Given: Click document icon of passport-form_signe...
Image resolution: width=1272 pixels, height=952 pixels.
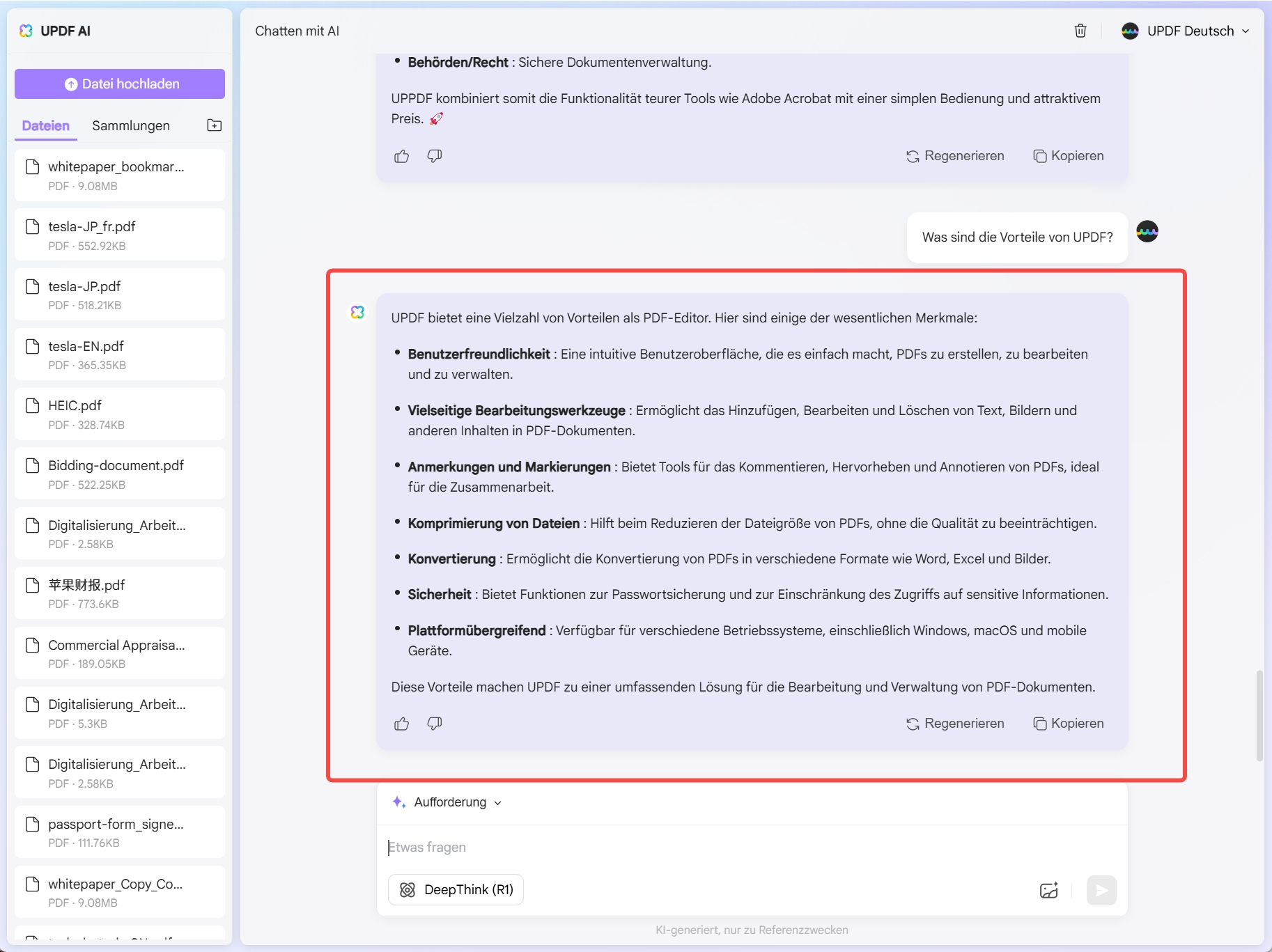Looking at the screenshot, I should 32,824.
